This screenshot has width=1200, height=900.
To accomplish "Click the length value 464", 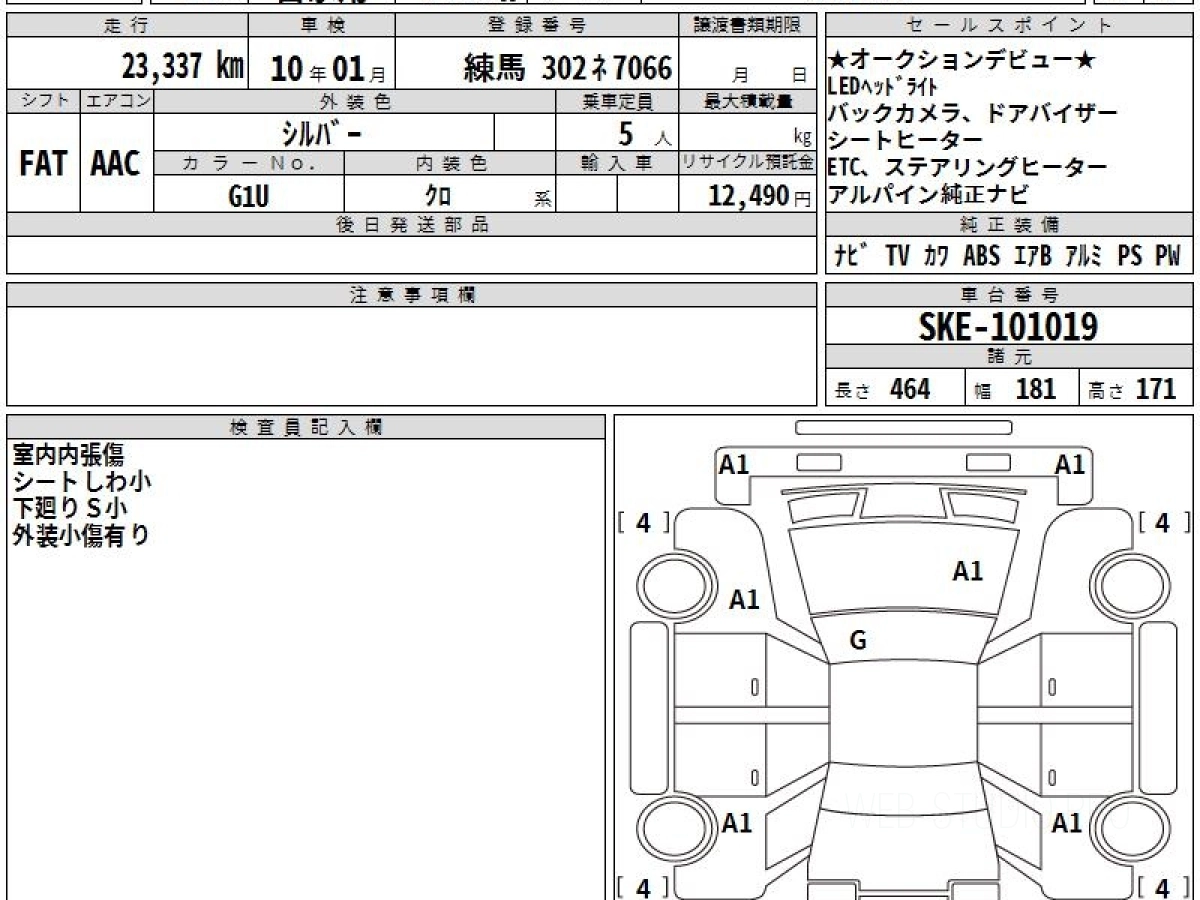I will (909, 389).
